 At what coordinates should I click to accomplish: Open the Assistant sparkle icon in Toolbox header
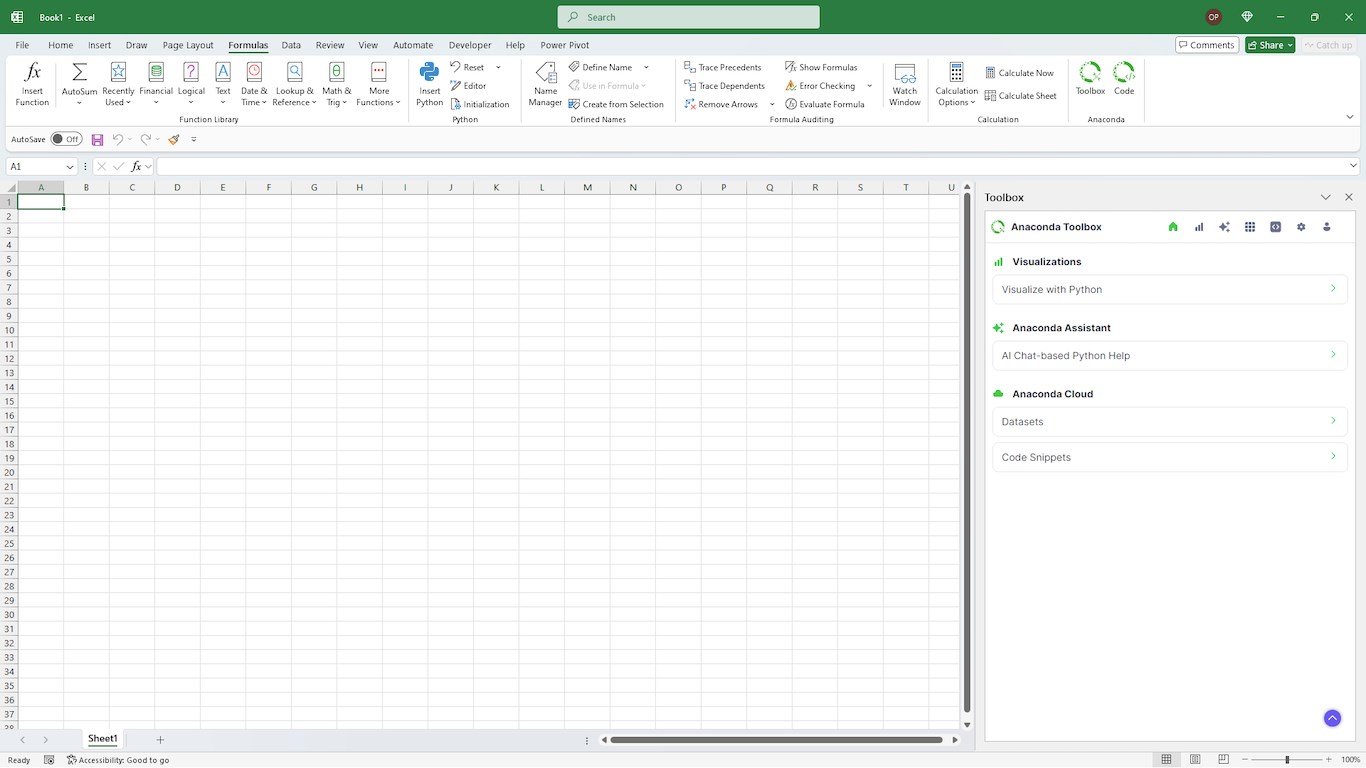(1224, 227)
